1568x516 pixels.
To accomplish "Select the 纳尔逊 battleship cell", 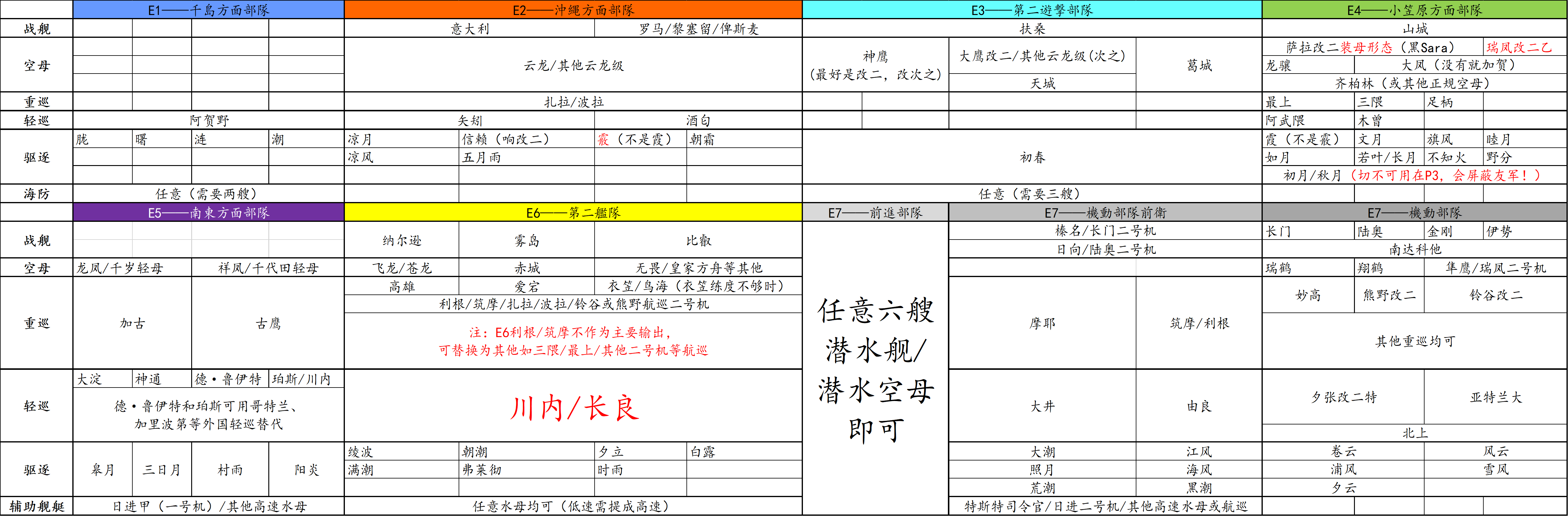I will (x=401, y=240).
